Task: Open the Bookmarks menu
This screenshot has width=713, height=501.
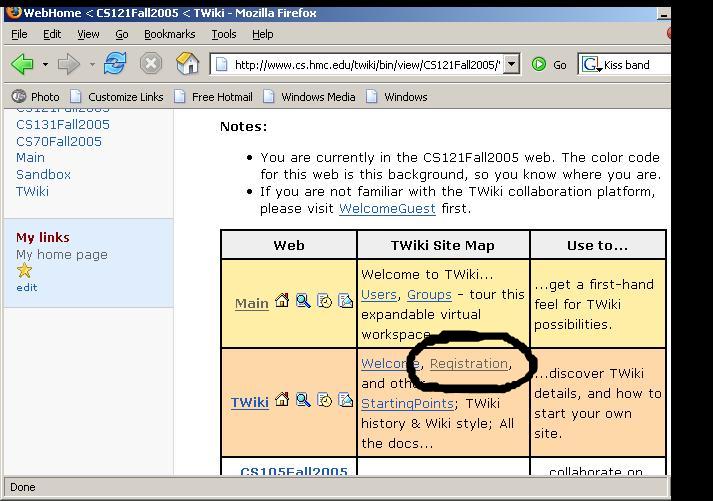Action: click(x=170, y=34)
